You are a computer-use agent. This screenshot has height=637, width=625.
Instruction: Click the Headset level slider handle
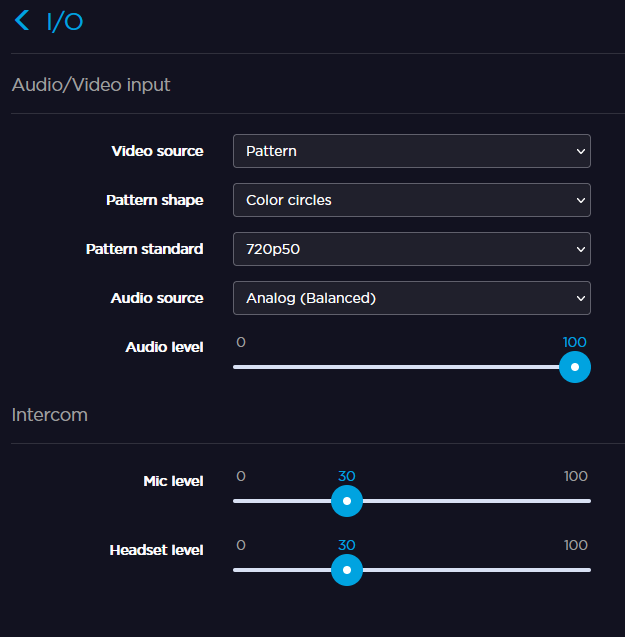347,570
